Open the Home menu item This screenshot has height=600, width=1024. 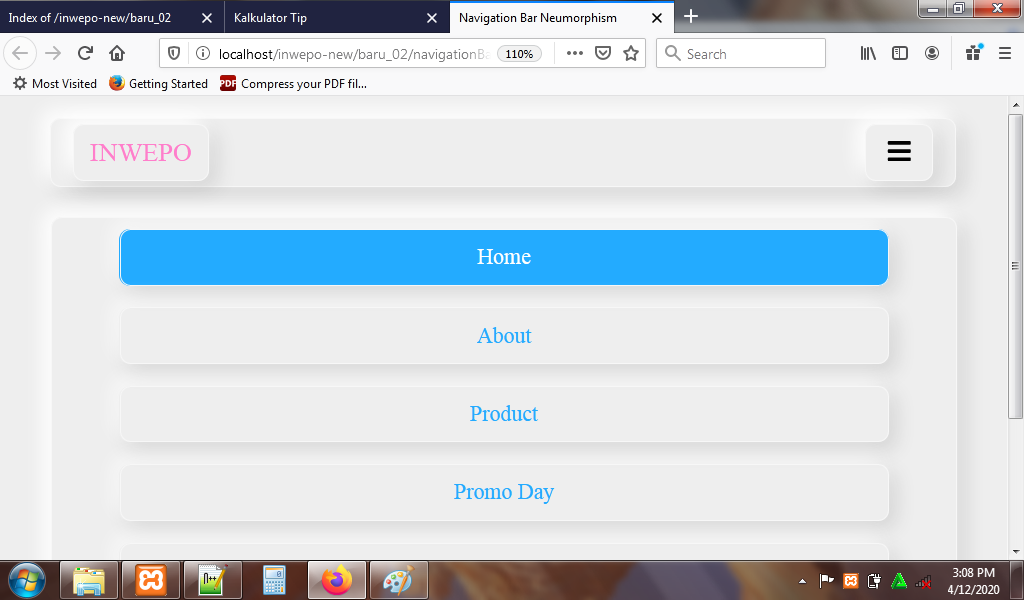pos(504,257)
